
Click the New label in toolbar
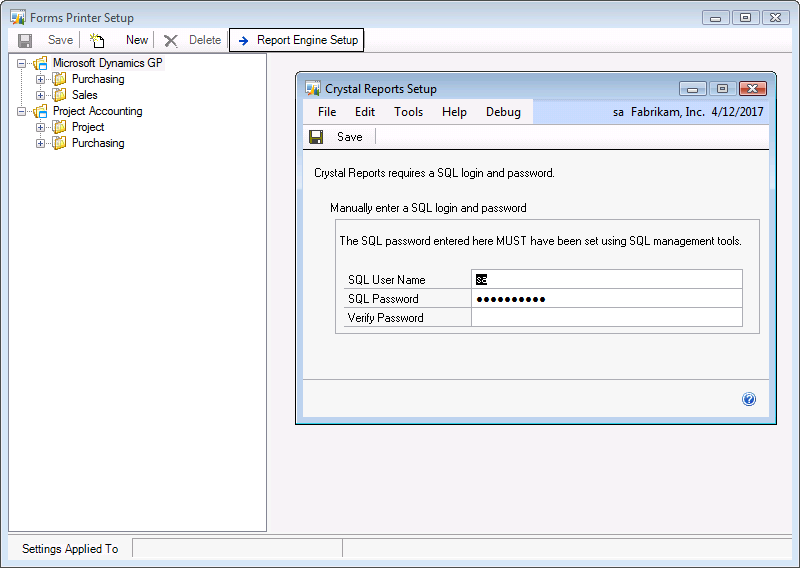click(x=137, y=40)
